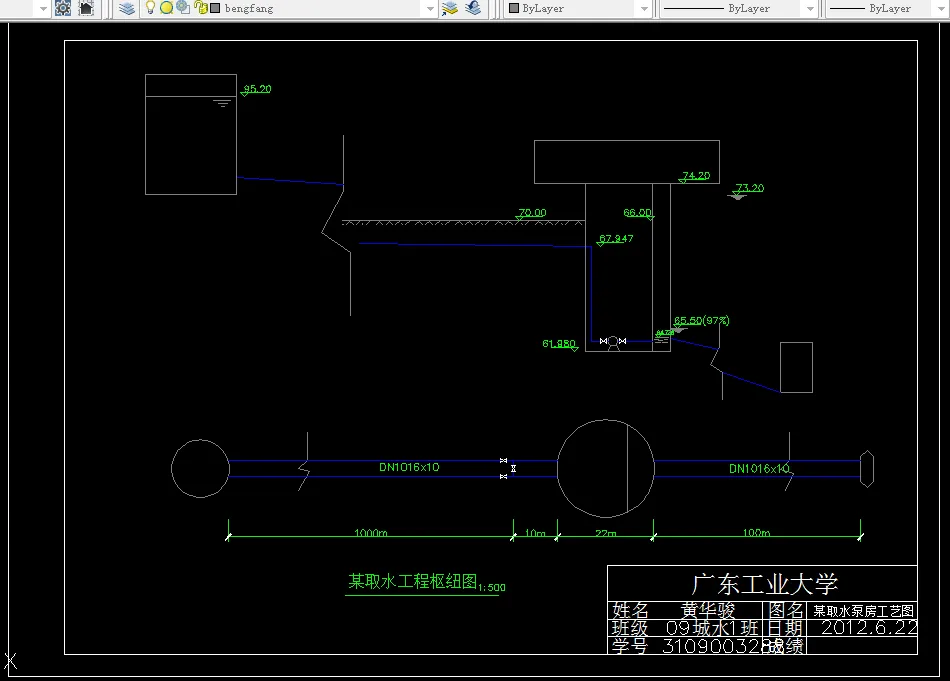Select drawing name 某取水泵房工艺图

pyautogui.click(x=863, y=611)
